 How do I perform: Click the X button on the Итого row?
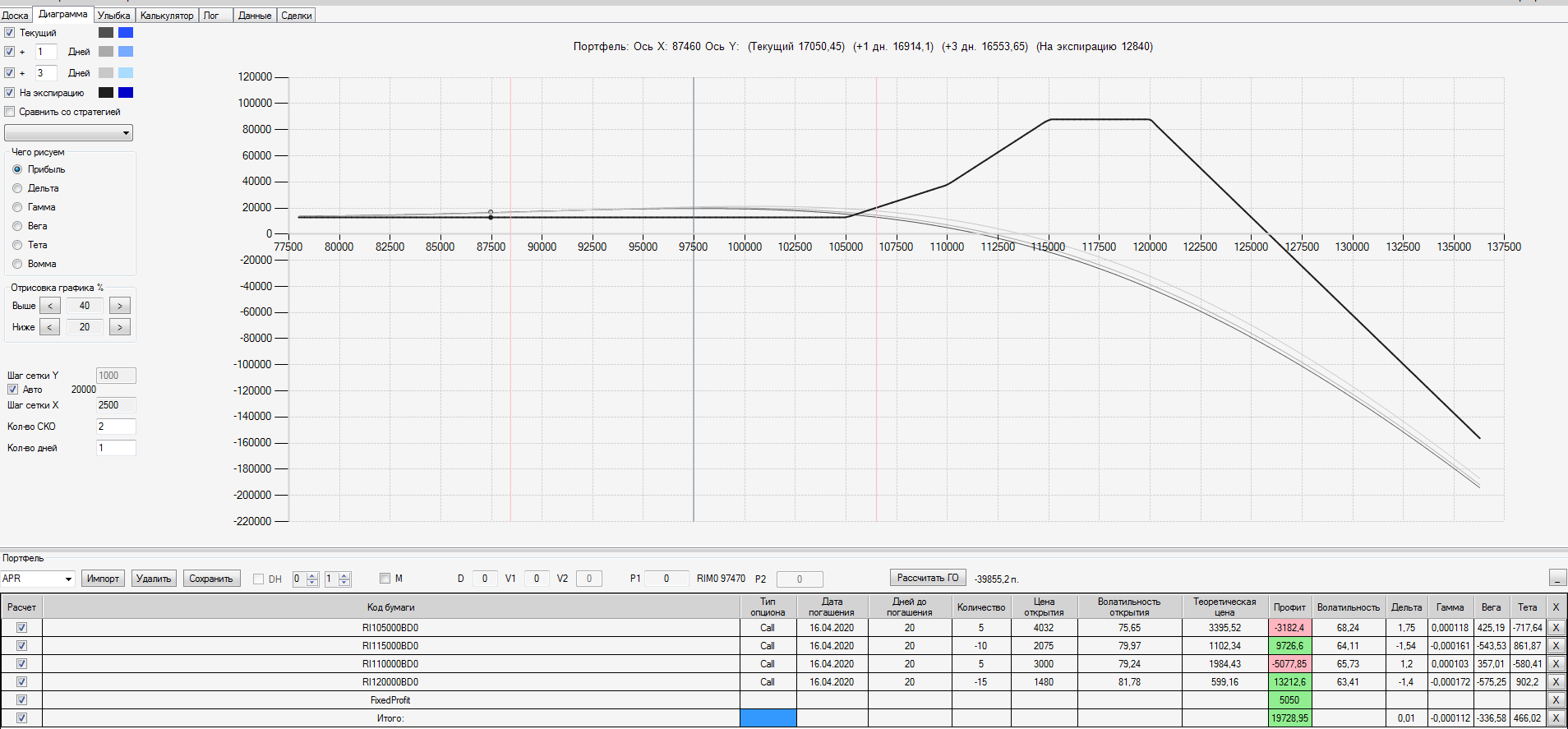point(1556,718)
